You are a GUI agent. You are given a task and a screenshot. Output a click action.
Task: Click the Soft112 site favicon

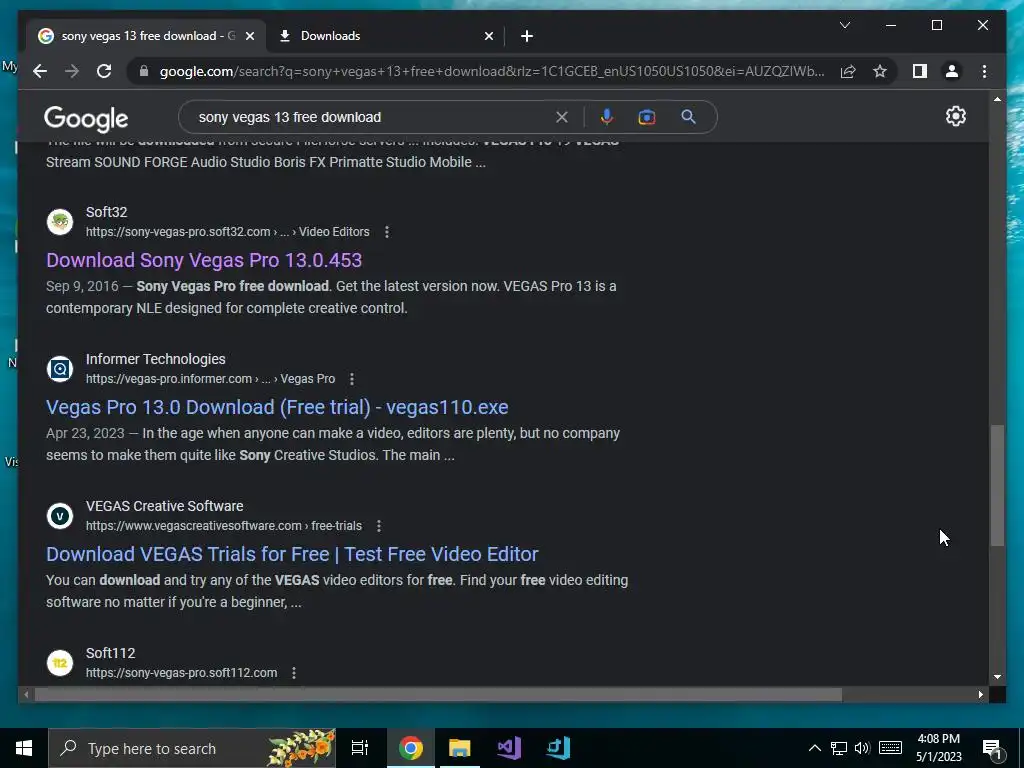[x=59, y=663]
